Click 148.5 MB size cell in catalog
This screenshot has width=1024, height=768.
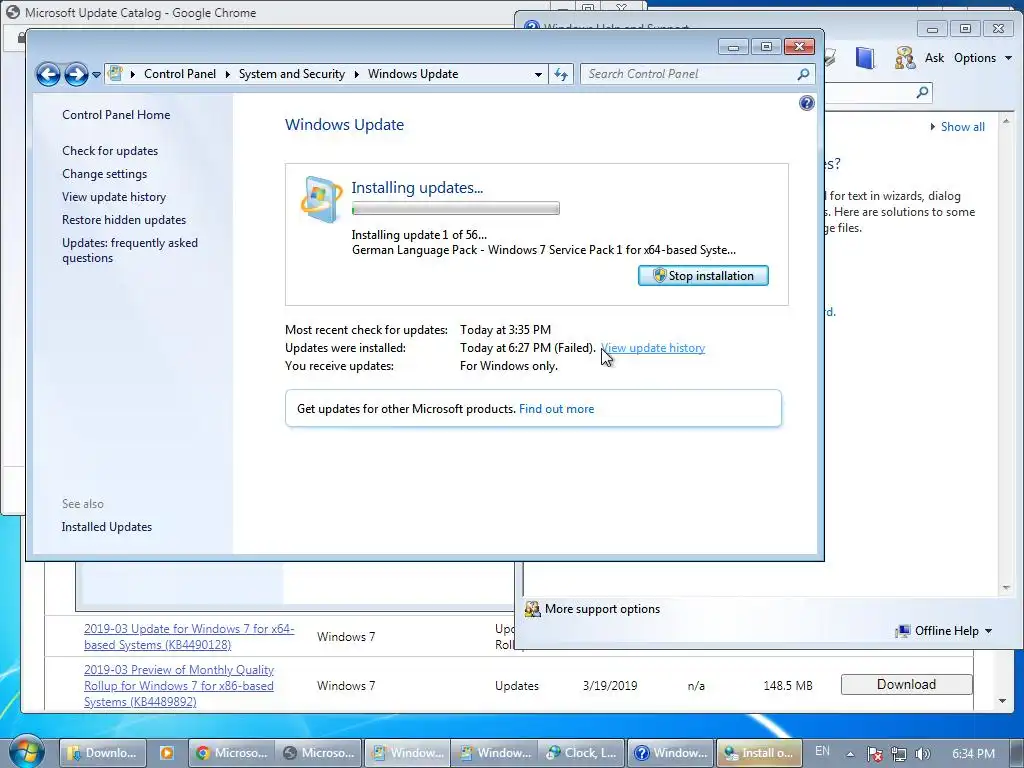pyautogui.click(x=788, y=686)
